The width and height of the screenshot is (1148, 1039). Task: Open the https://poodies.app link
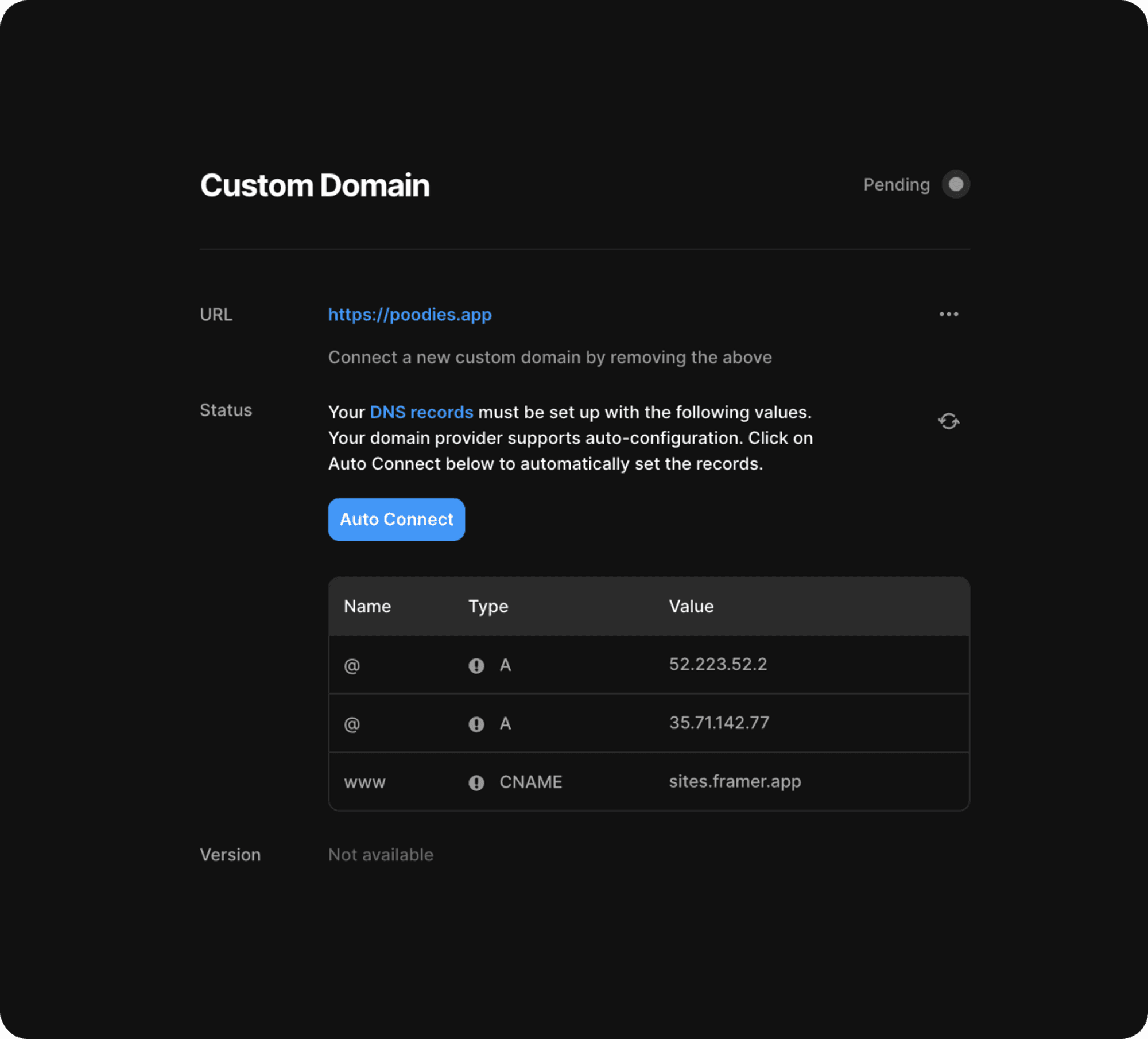point(410,315)
